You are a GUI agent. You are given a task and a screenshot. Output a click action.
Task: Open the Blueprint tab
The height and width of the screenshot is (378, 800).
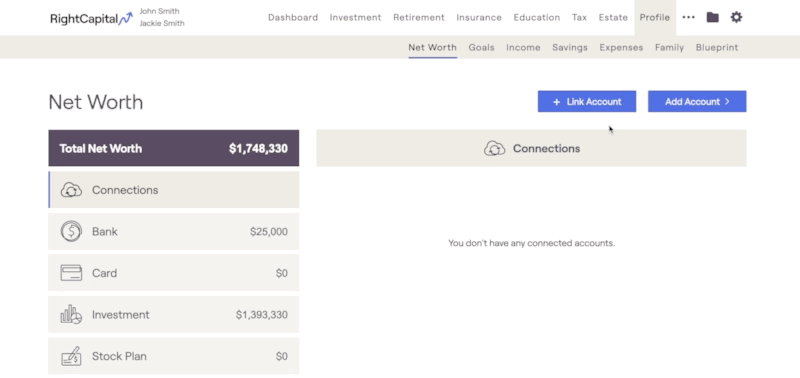click(x=717, y=47)
